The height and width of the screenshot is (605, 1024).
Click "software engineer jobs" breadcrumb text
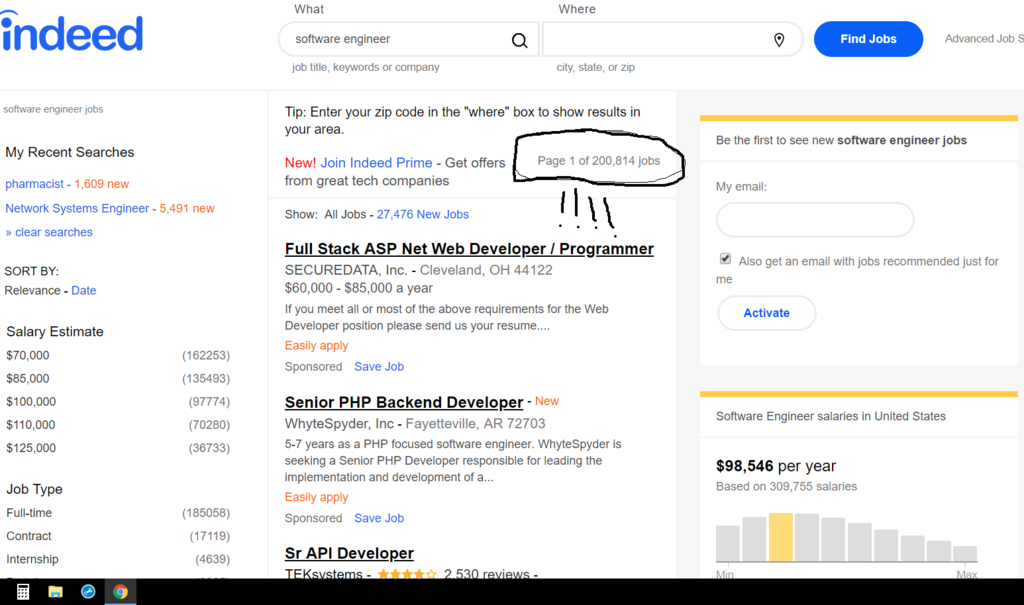(53, 109)
